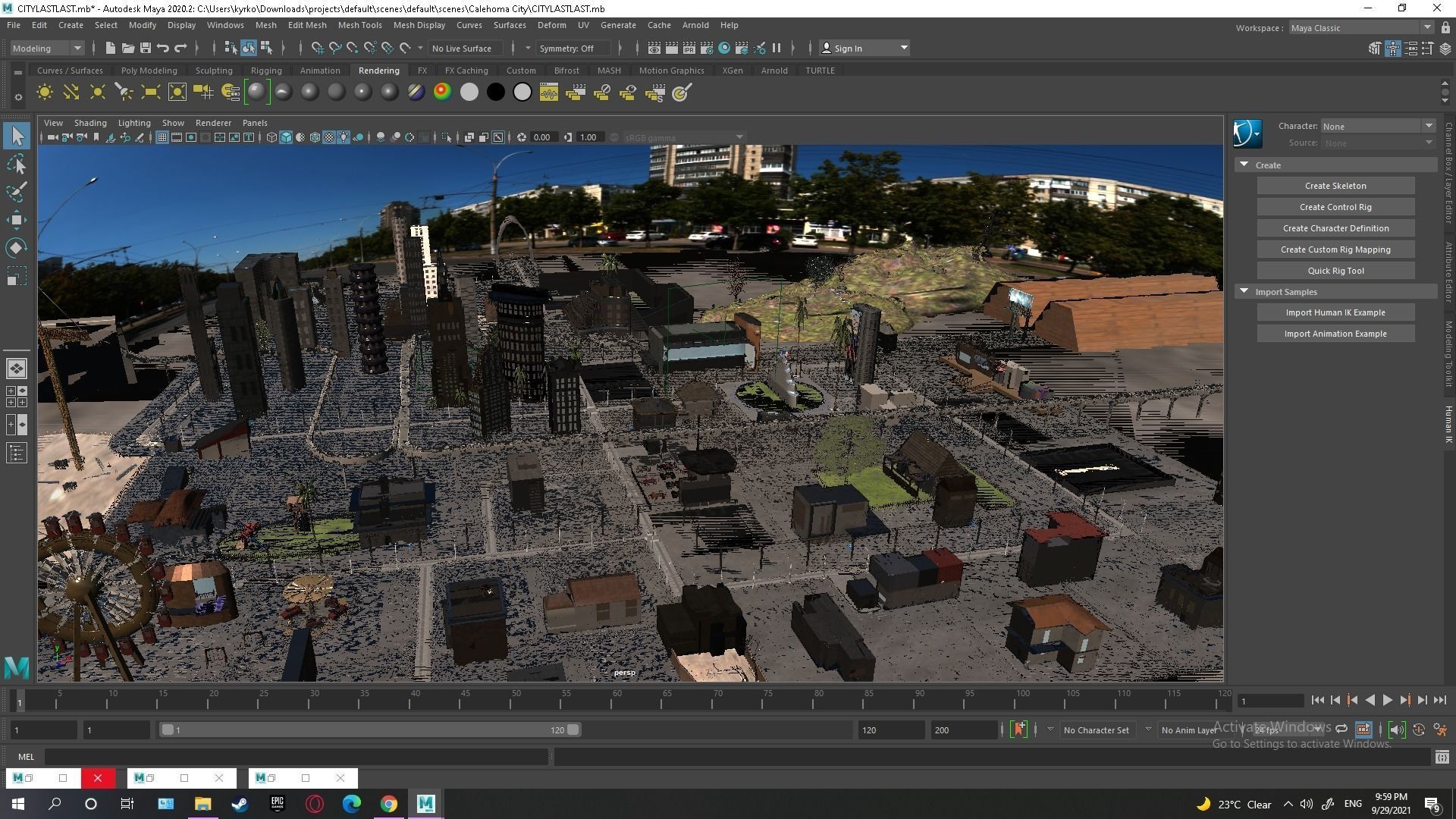Image resolution: width=1456 pixels, height=819 pixels.
Task: Undo the last action
Action: point(162,48)
